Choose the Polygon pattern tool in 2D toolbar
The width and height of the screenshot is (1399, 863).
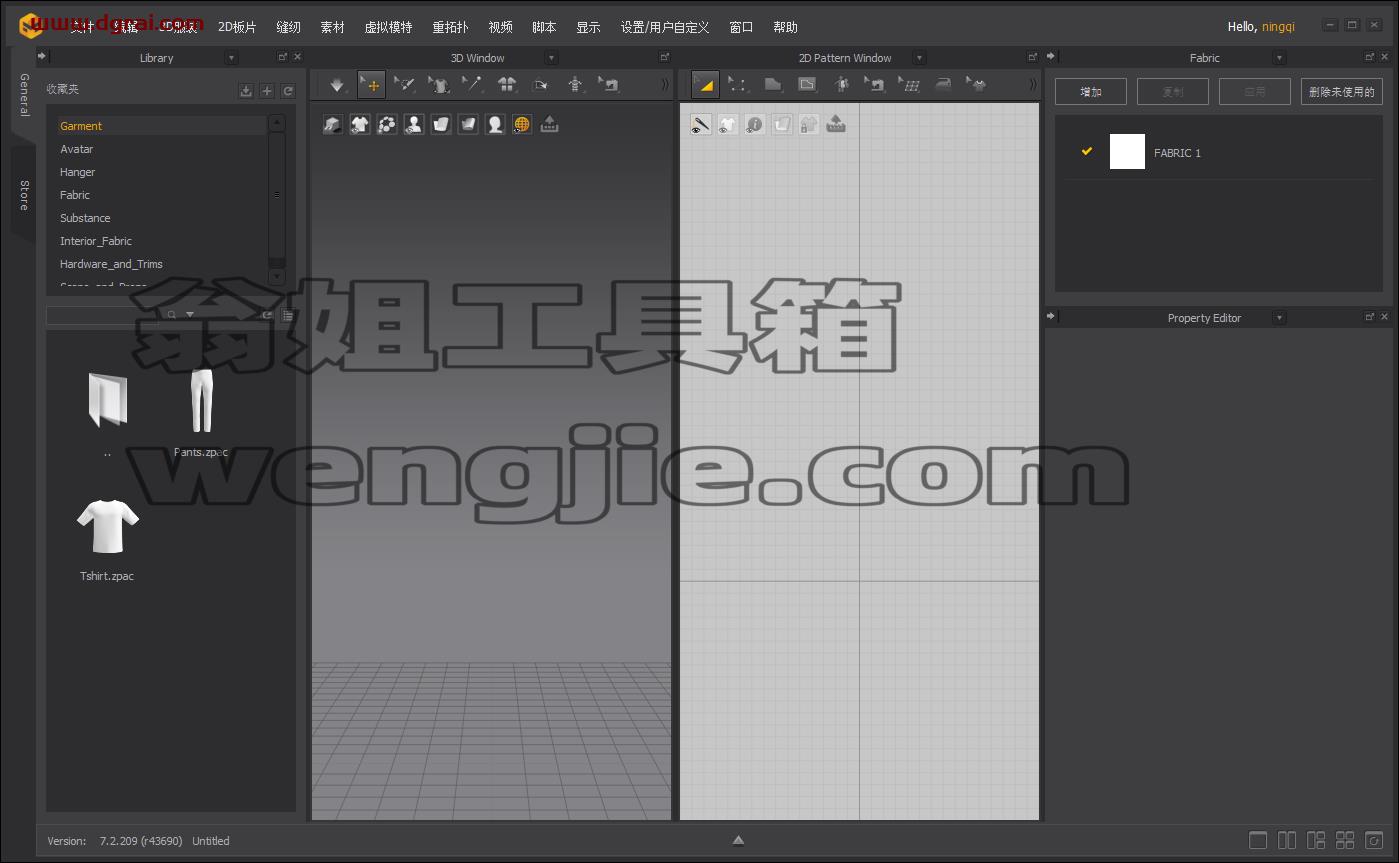point(773,85)
